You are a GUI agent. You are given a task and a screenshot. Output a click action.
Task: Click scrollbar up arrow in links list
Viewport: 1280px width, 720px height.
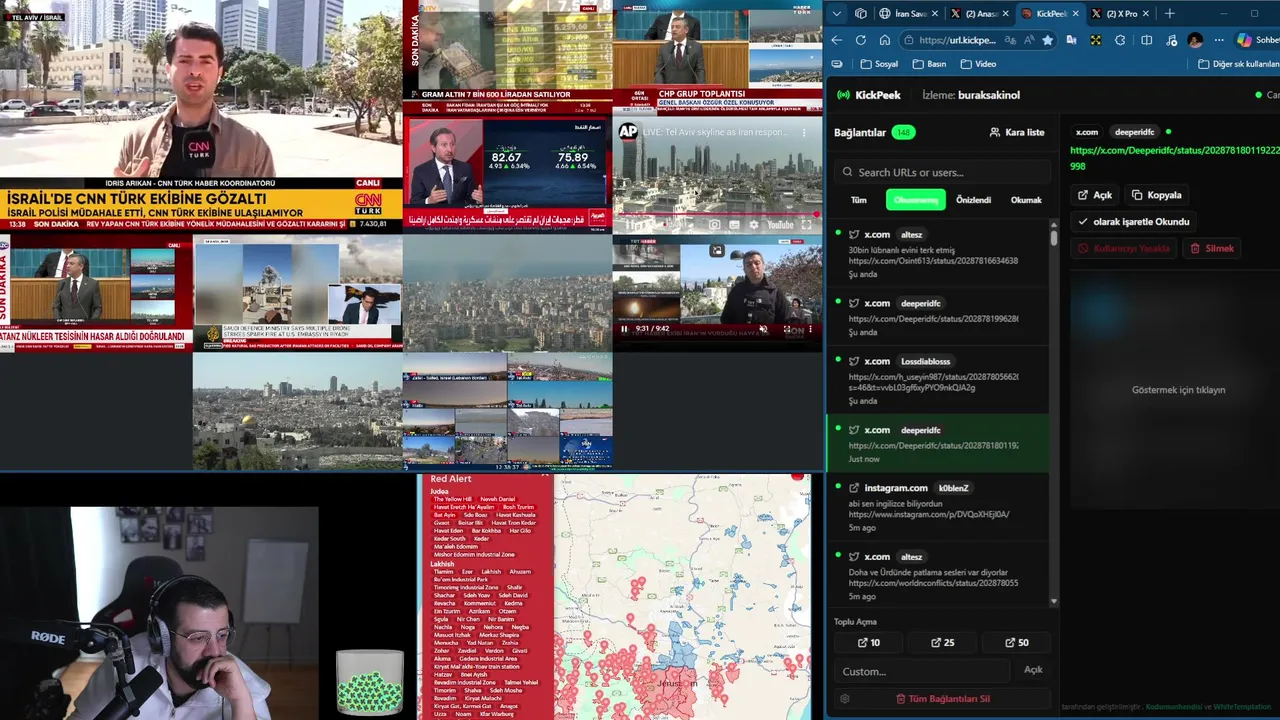(1053, 224)
